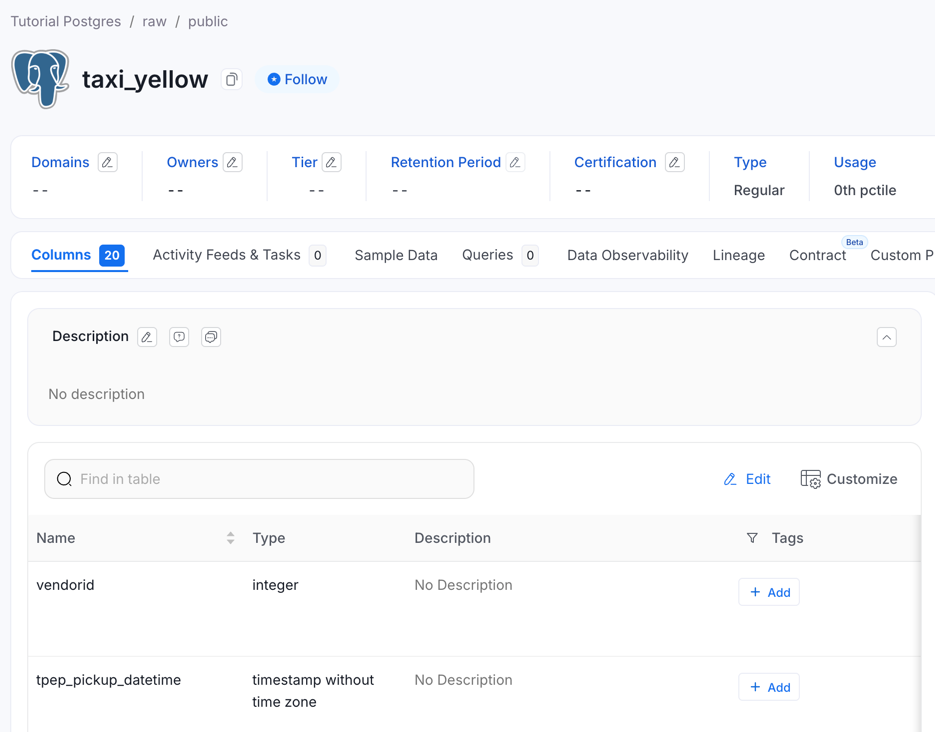The height and width of the screenshot is (732, 935).
Task: Click Edit button above columns table
Action: point(747,479)
